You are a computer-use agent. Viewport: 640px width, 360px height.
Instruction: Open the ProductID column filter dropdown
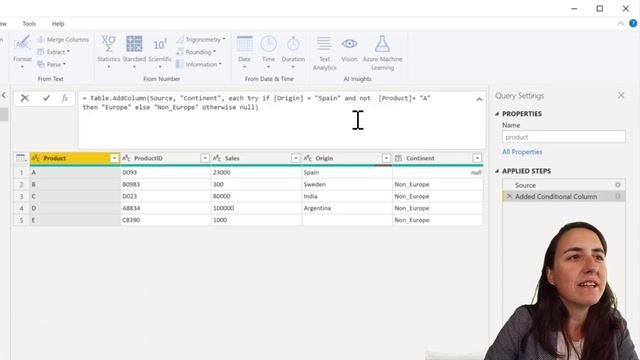click(205, 158)
